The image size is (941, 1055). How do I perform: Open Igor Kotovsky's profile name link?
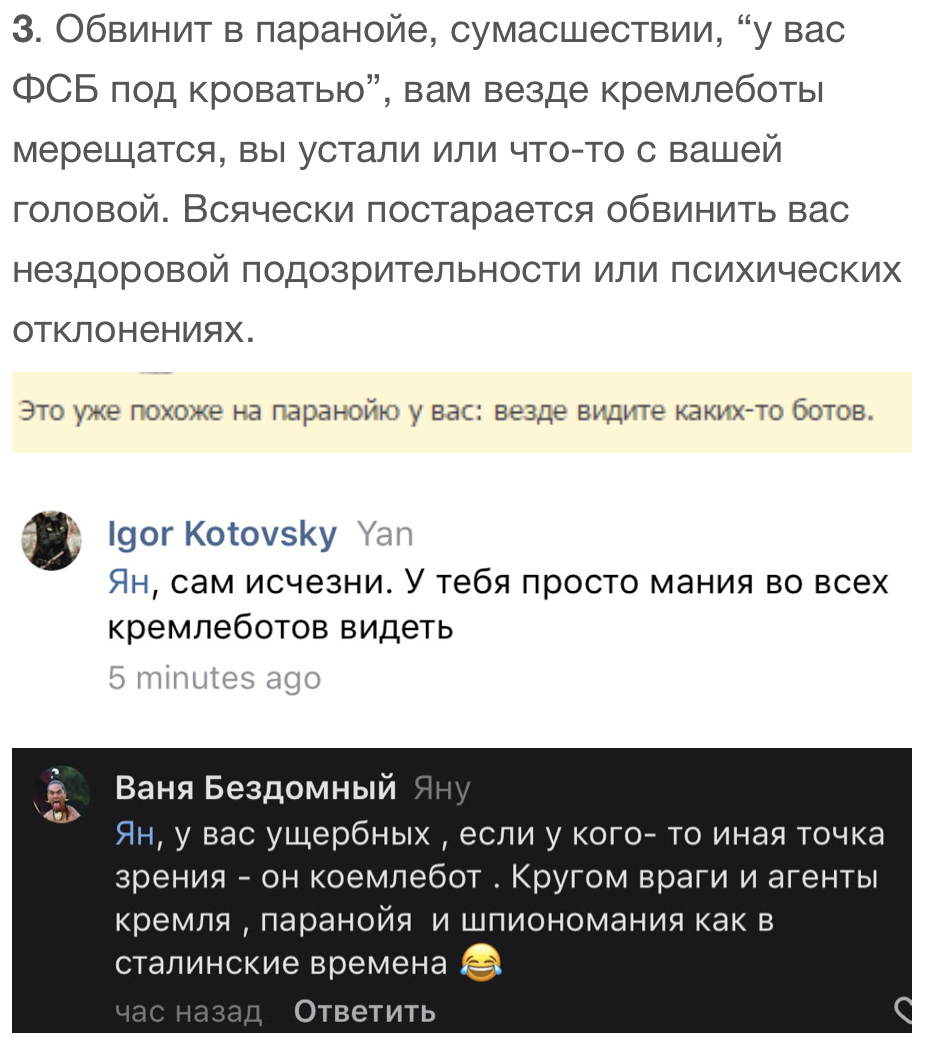point(222,535)
